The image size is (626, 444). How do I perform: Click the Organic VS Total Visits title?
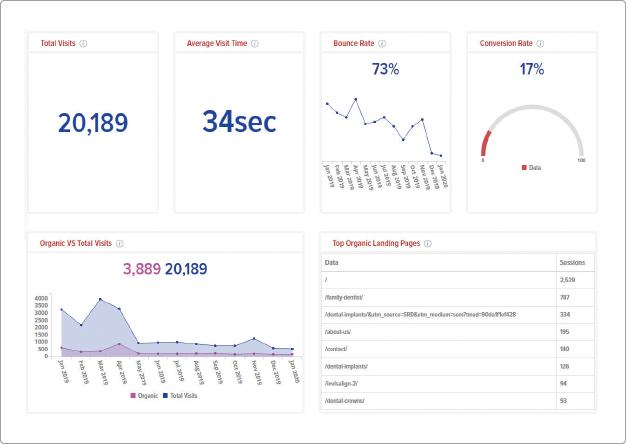click(x=75, y=244)
